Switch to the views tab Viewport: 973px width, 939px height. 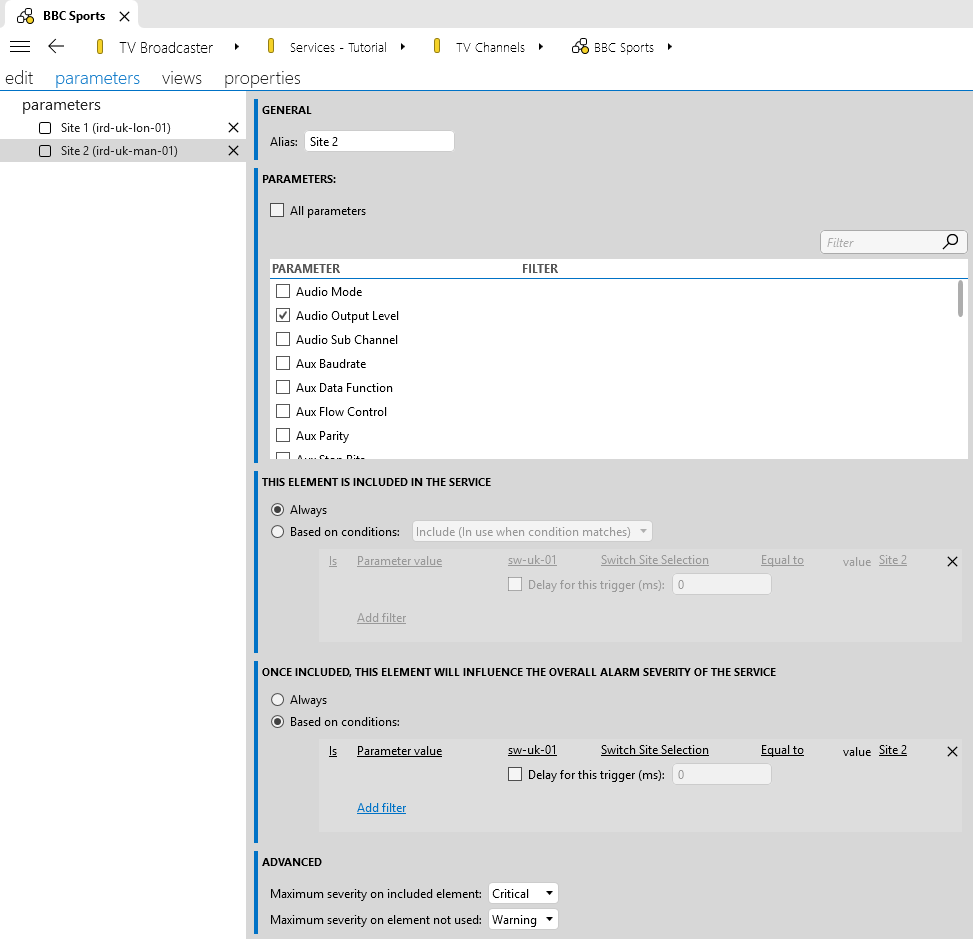[182, 78]
